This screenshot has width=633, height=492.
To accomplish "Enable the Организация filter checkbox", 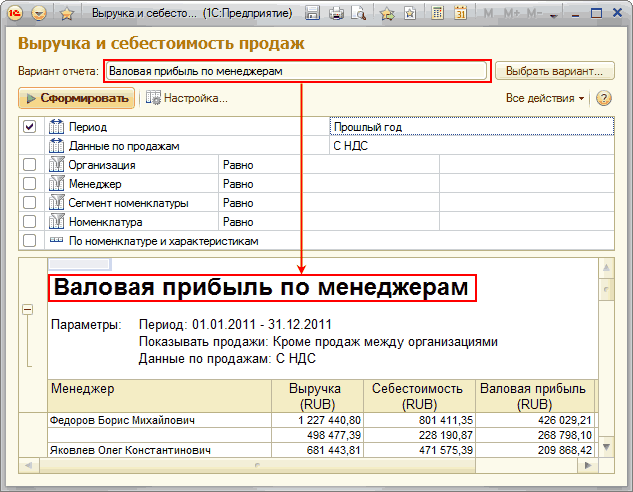I will coord(29,165).
